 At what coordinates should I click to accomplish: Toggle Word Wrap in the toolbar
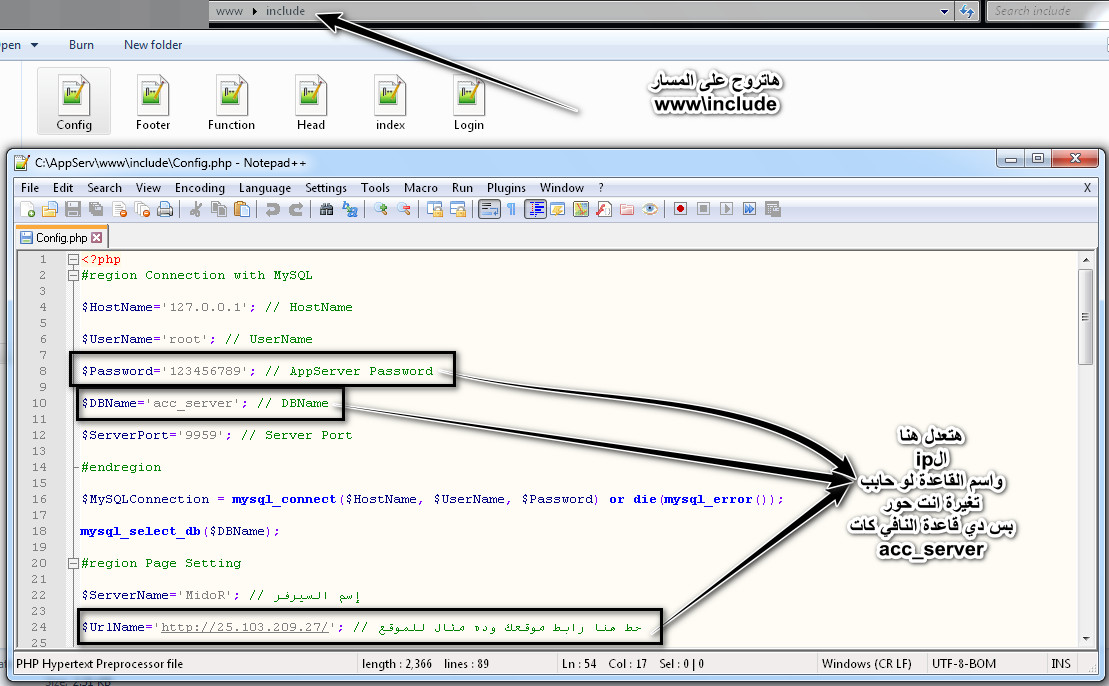[489, 209]
